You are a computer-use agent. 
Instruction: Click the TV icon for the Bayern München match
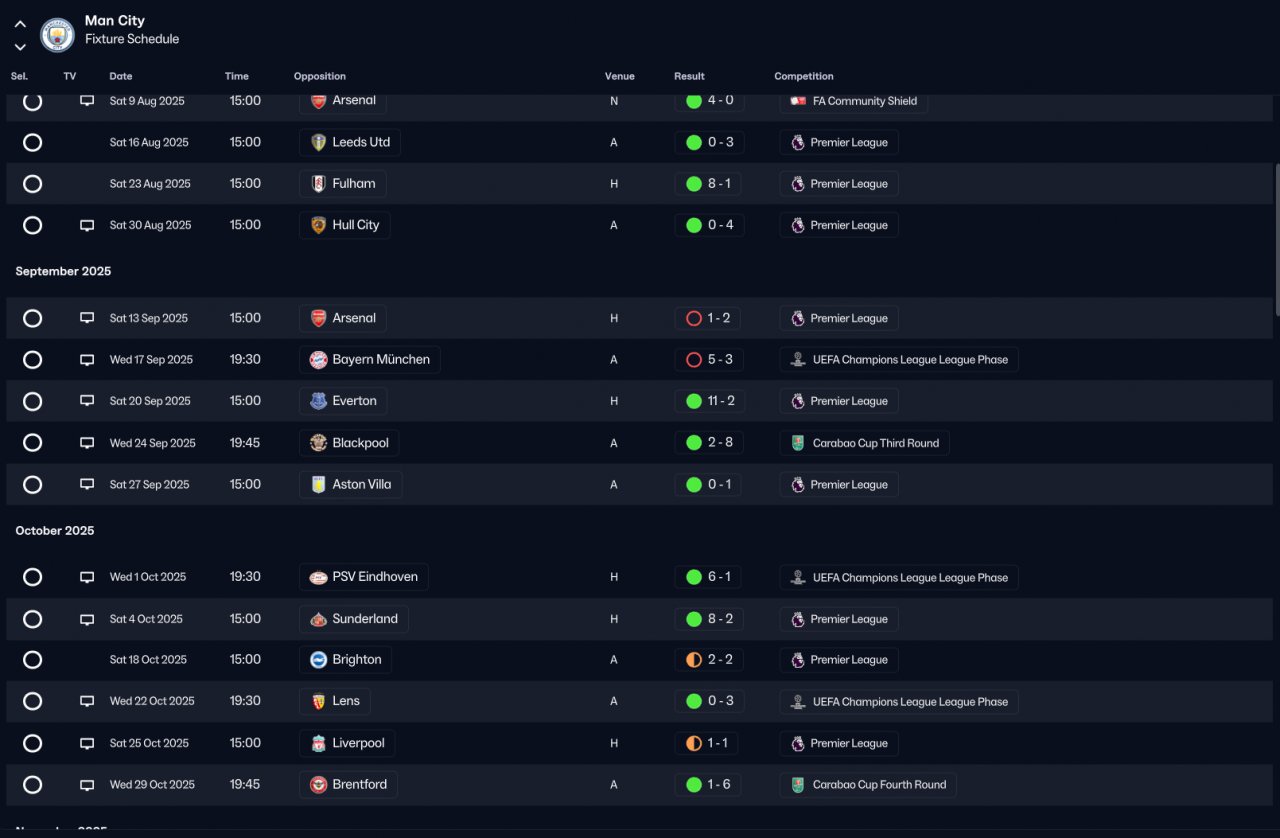tap(87, 360)
